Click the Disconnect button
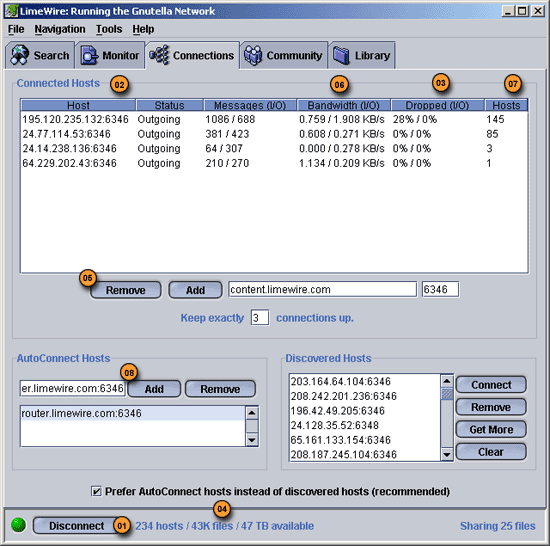Viewport: 550px width, 546px height. [x=76, y=526]
